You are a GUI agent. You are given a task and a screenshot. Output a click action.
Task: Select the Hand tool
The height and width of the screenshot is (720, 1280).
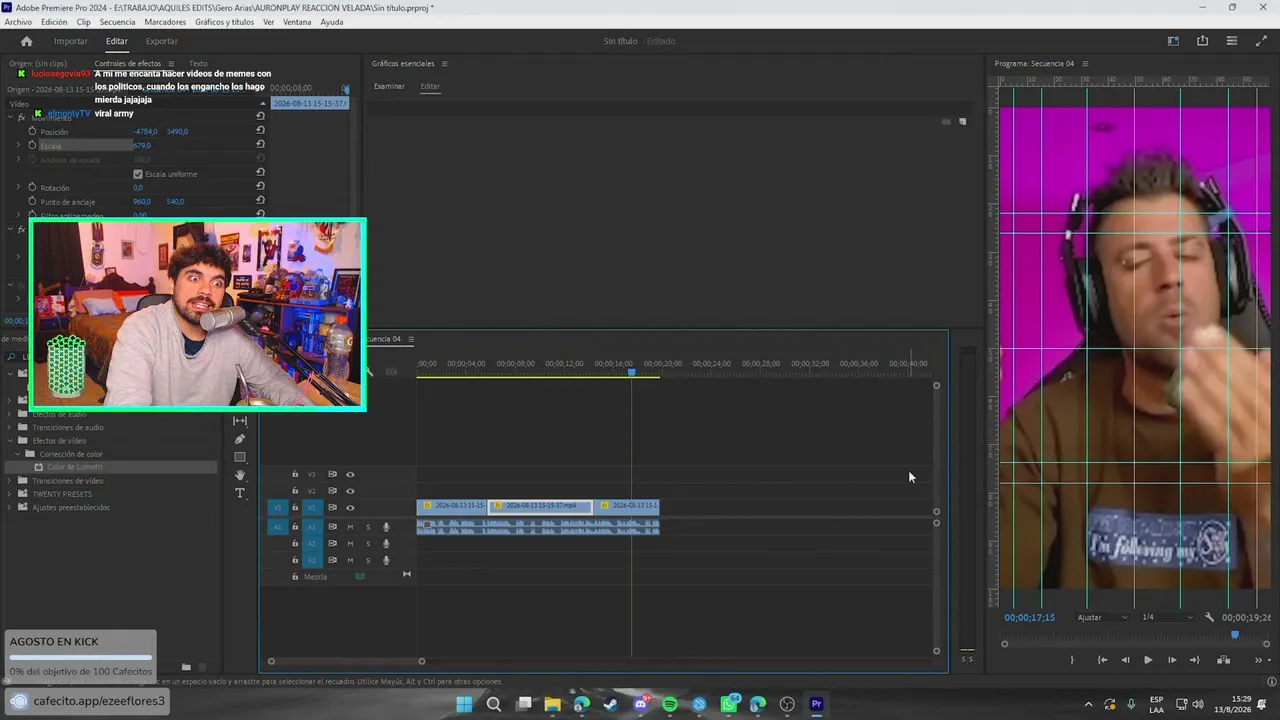(x=240, y=475)
